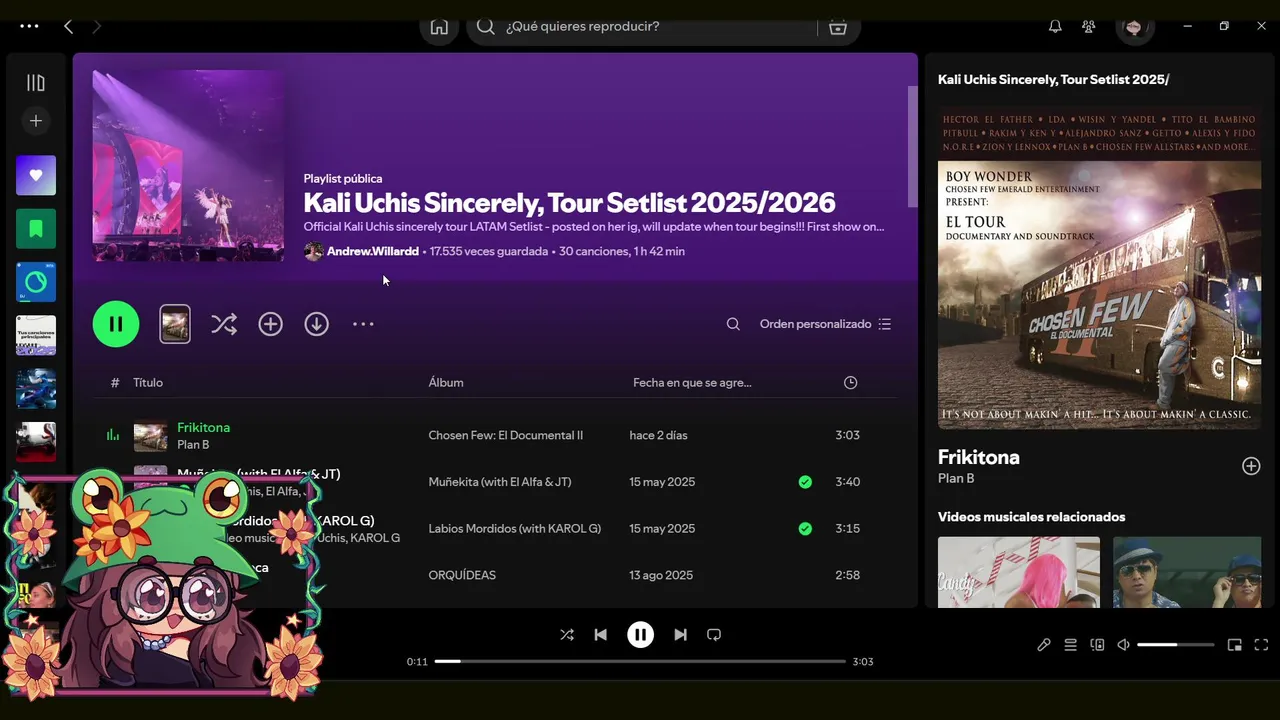Open the green bookmark collection
Viewport: 1280px width, 720px height.
pyautogui.click(x=36, y=229)
